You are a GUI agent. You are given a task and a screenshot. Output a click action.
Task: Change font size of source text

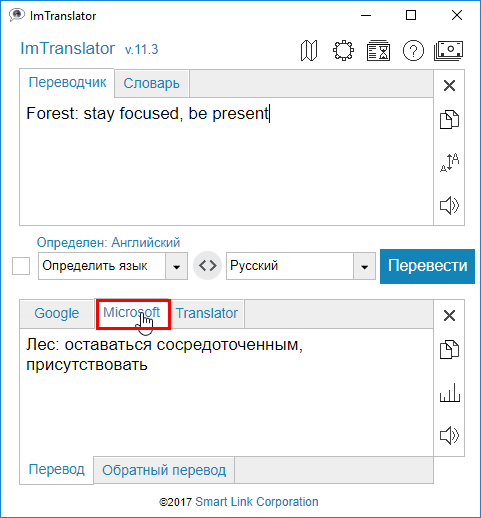(449, 162)
